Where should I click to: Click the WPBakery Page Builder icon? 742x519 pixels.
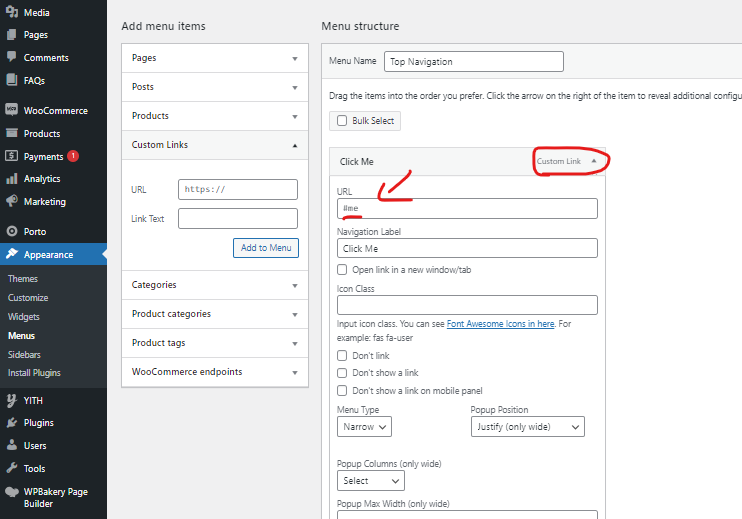(x=12, y=492)
